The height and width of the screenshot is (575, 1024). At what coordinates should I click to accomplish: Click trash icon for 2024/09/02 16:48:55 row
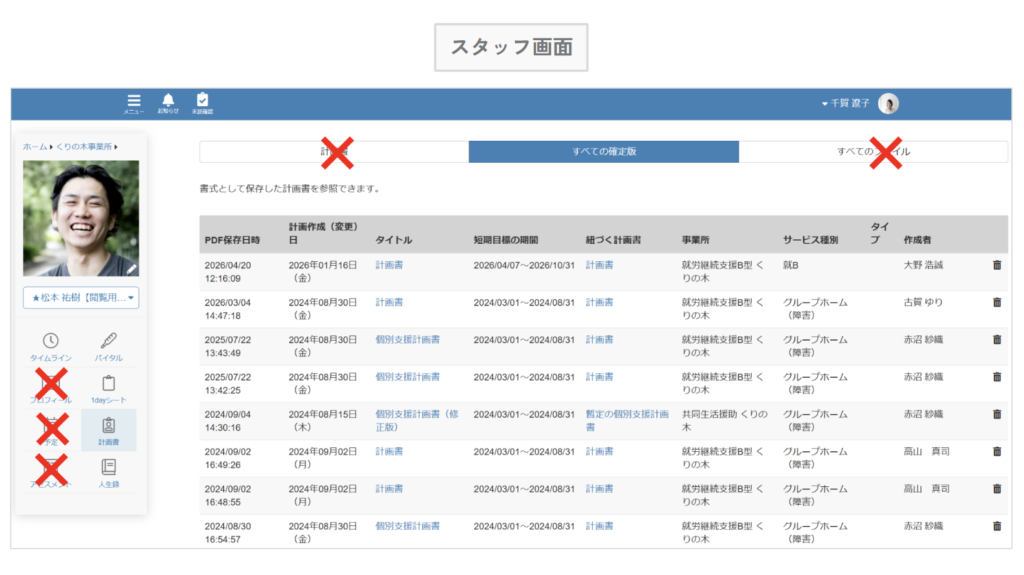997,489
